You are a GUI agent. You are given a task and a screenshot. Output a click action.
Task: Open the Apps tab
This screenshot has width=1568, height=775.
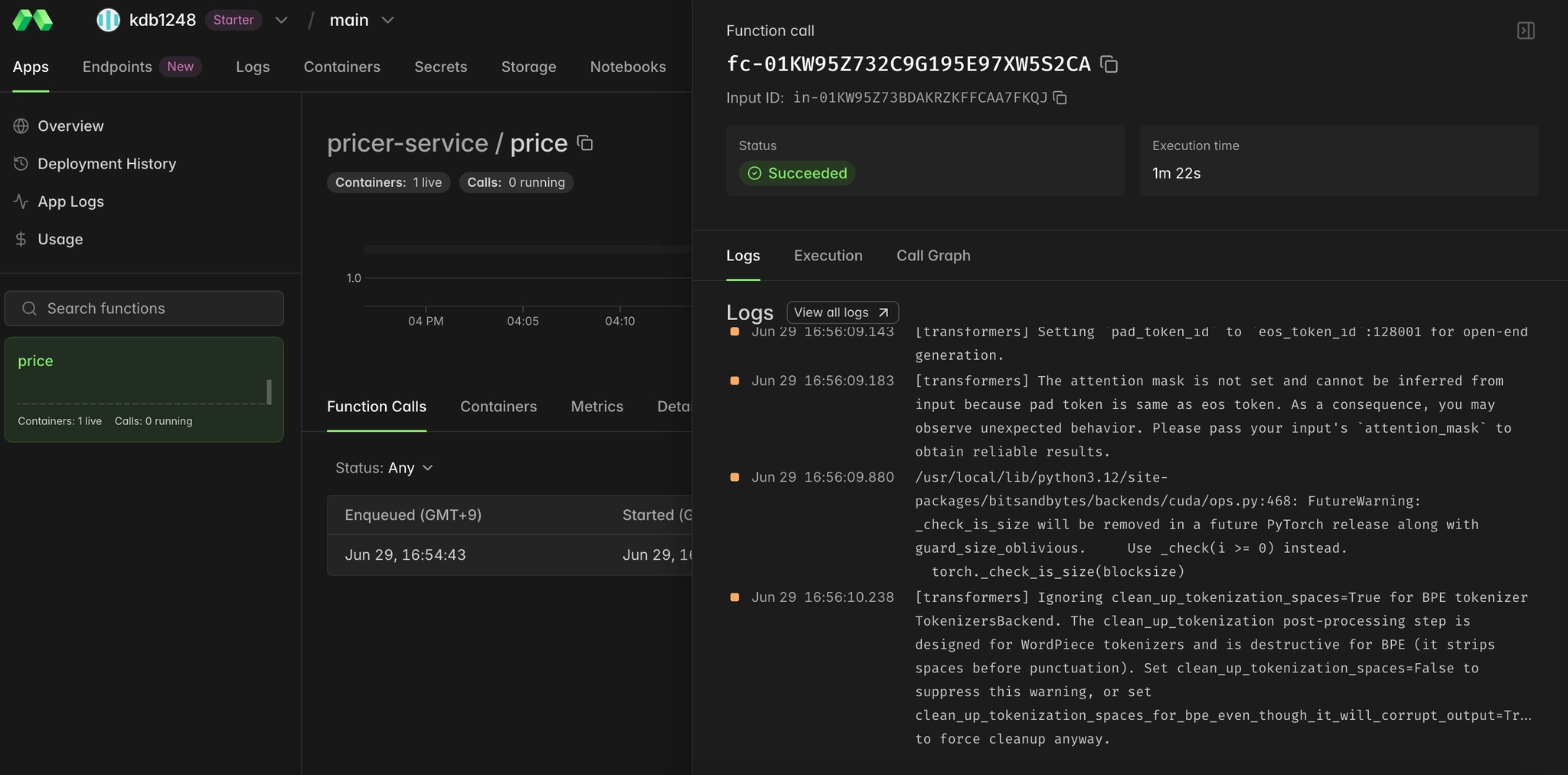[31, 67]
